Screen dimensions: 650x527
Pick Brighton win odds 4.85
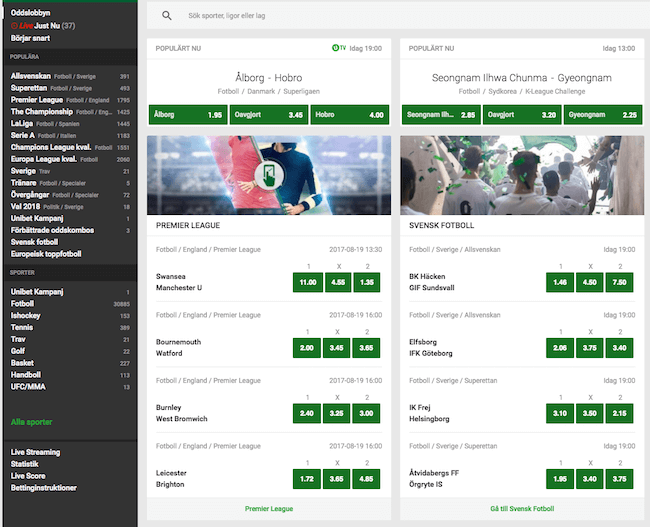(x=366, y=479)
